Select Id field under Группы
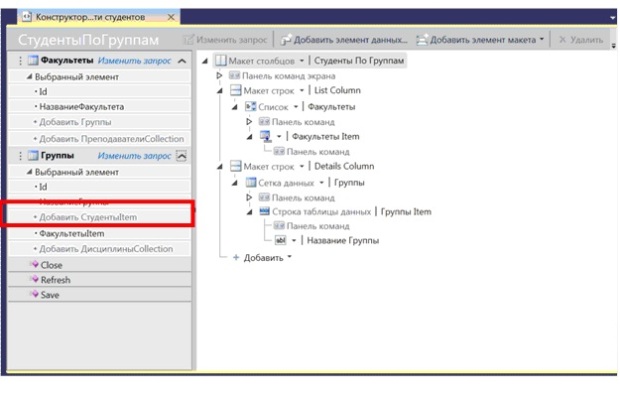This screenshot has width=620, height=395. (43, 187)
